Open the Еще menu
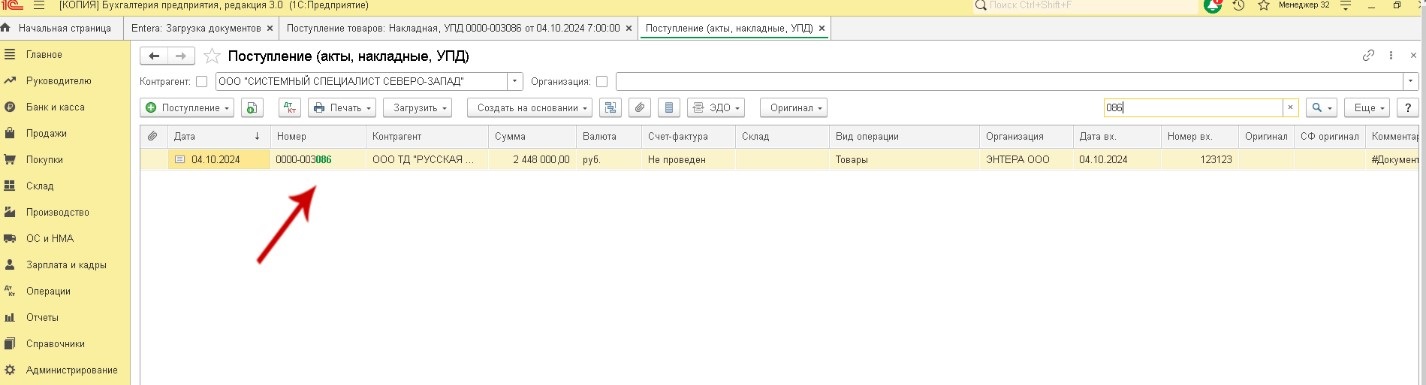The width and height of the screenshot is (1426, 385). click(1367, 107)
